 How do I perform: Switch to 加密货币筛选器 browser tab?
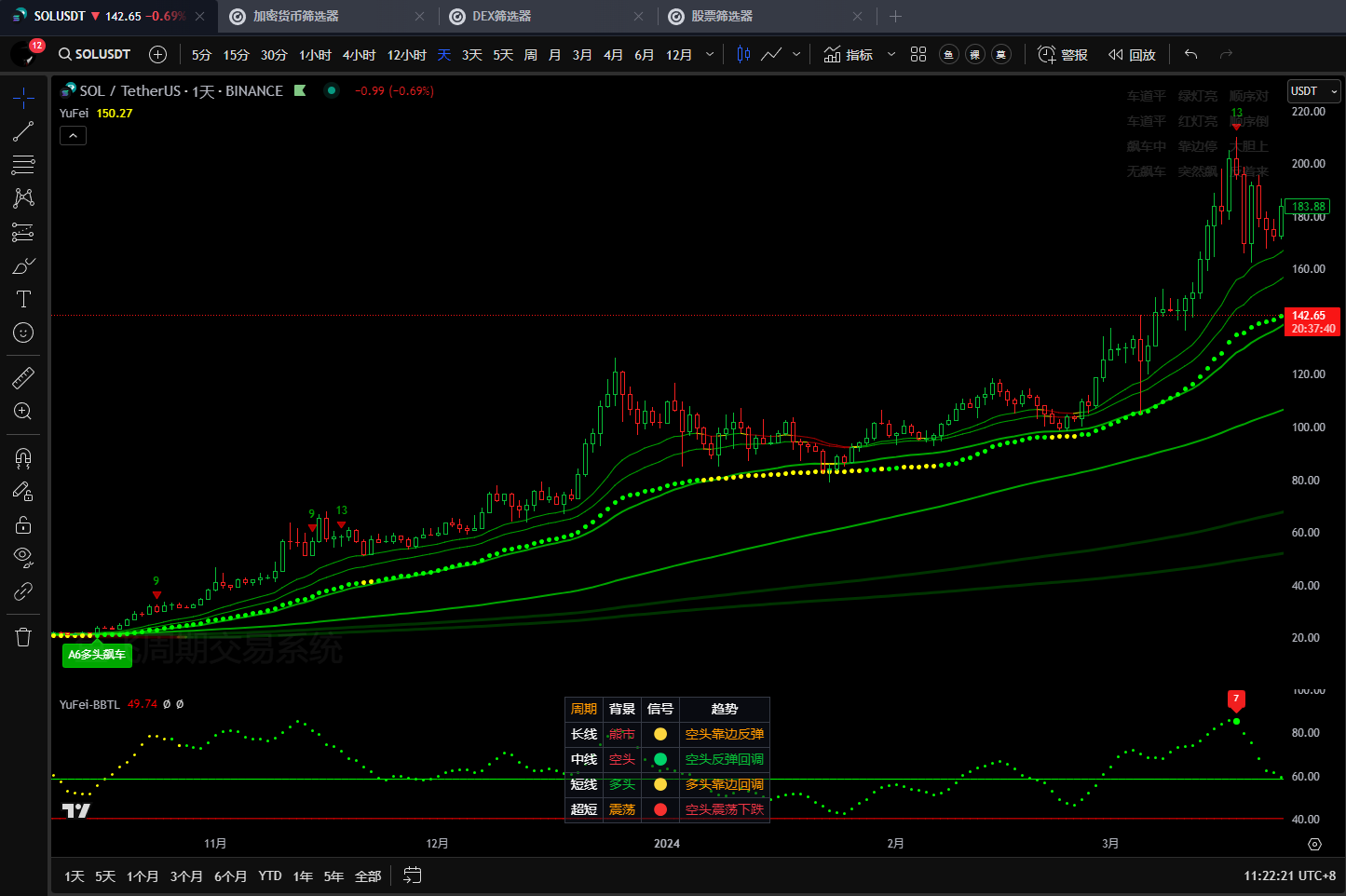click(326, 16)
